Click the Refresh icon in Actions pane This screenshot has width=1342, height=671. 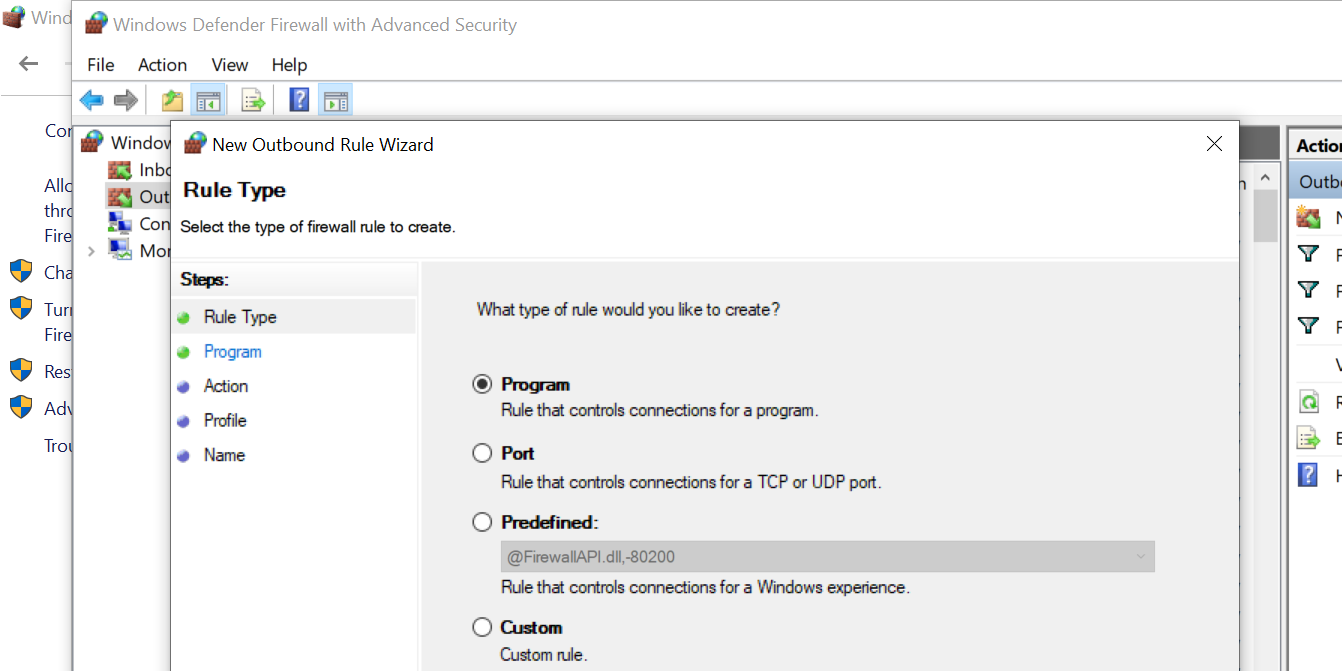pos(1308,402)
